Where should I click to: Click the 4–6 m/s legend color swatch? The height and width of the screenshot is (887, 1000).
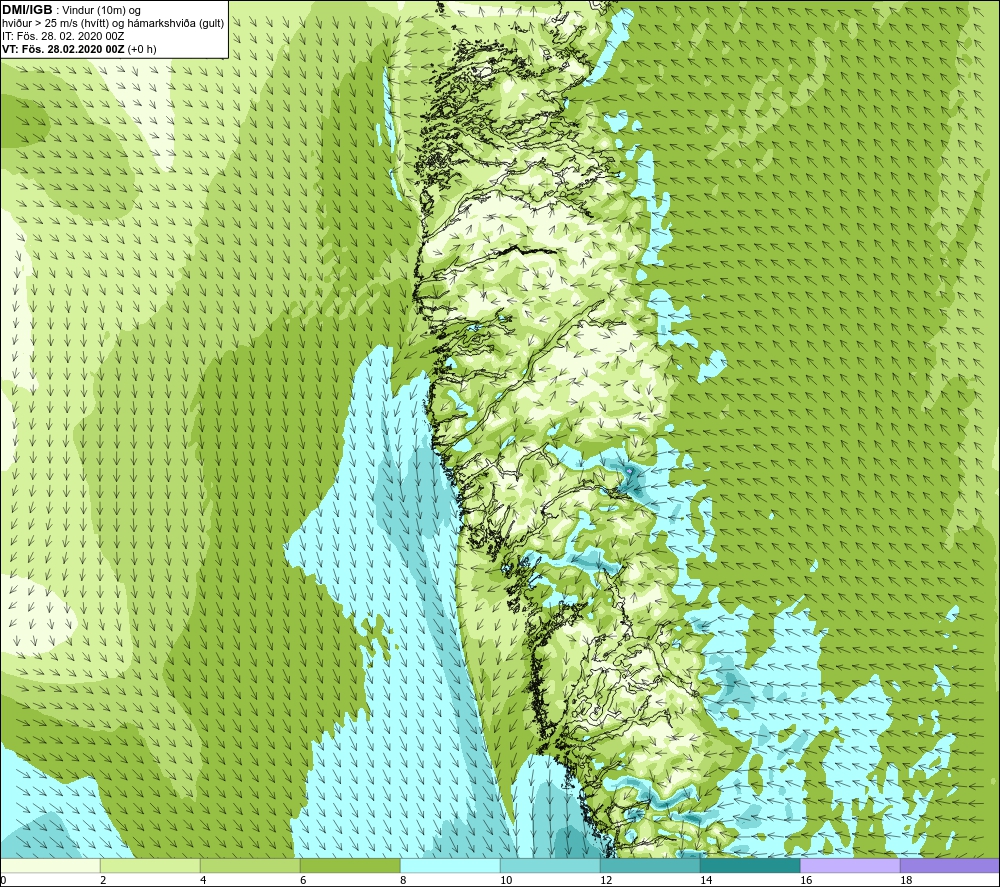tap(250, 865)
